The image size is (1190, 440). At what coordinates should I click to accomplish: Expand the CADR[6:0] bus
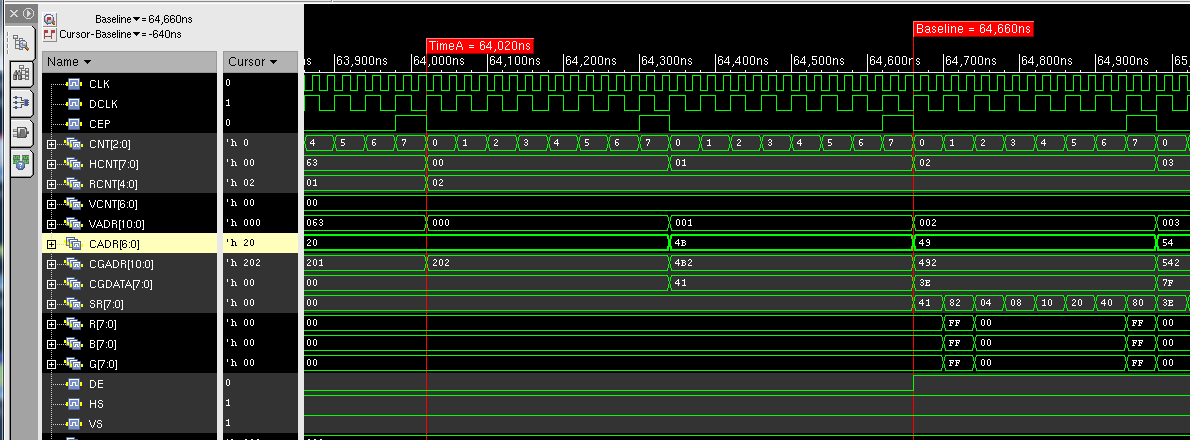click(x=52, y=244)
